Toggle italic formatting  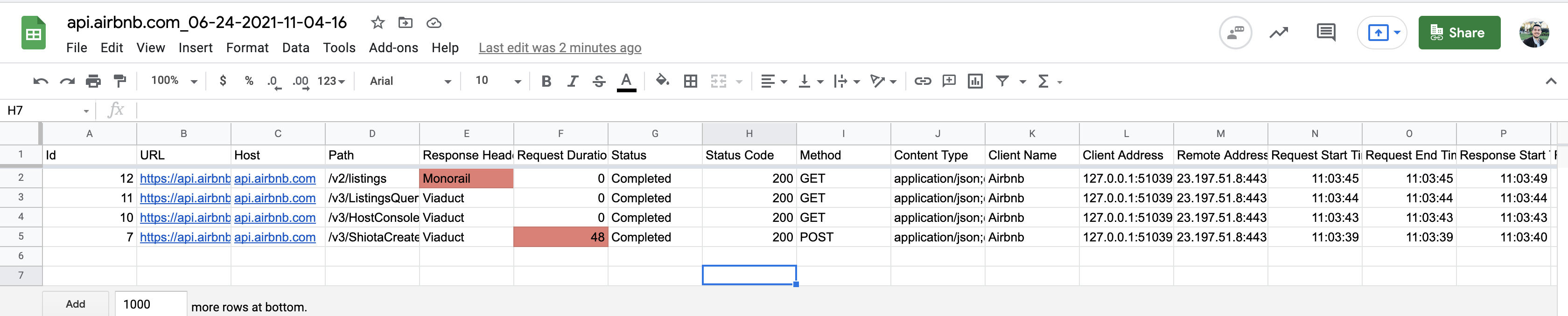[x=572, y=81]
